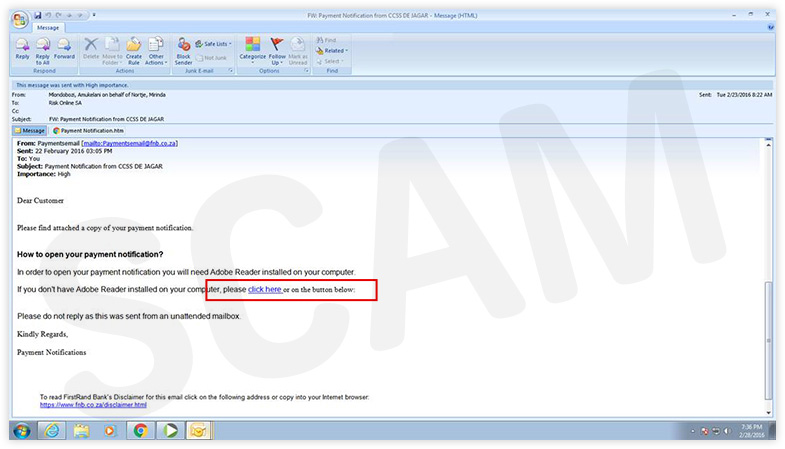This screenshot has width=785, height=449.
Task: Expand the Related dropdown in Find group
Action: click(333, 50)
